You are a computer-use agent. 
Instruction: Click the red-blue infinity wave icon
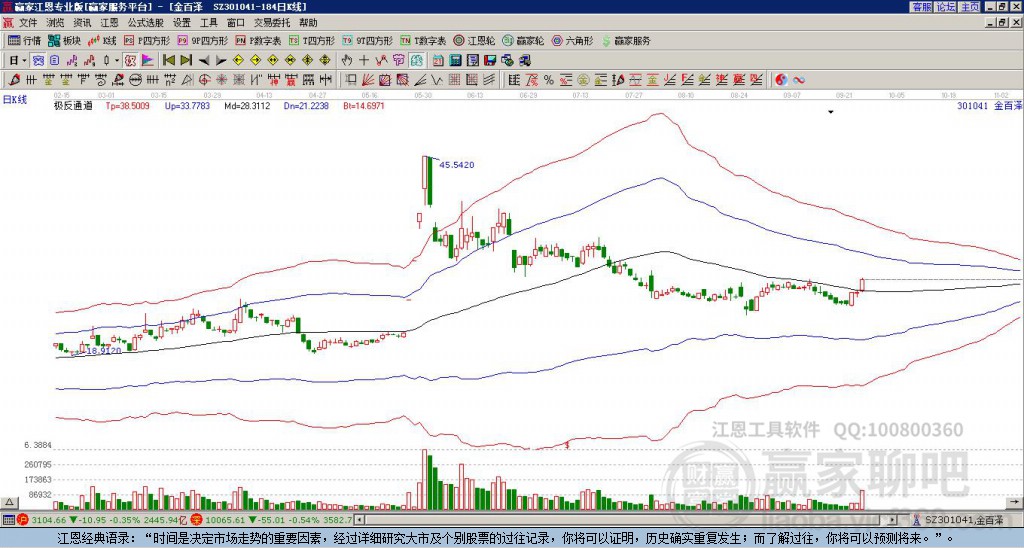[x=799, y=80]
